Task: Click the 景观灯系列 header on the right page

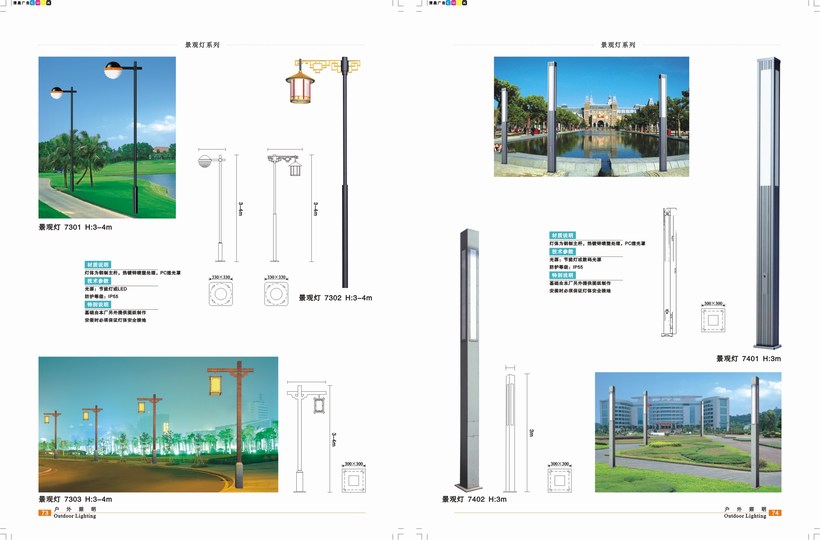Action: click(x=618, y=45)
